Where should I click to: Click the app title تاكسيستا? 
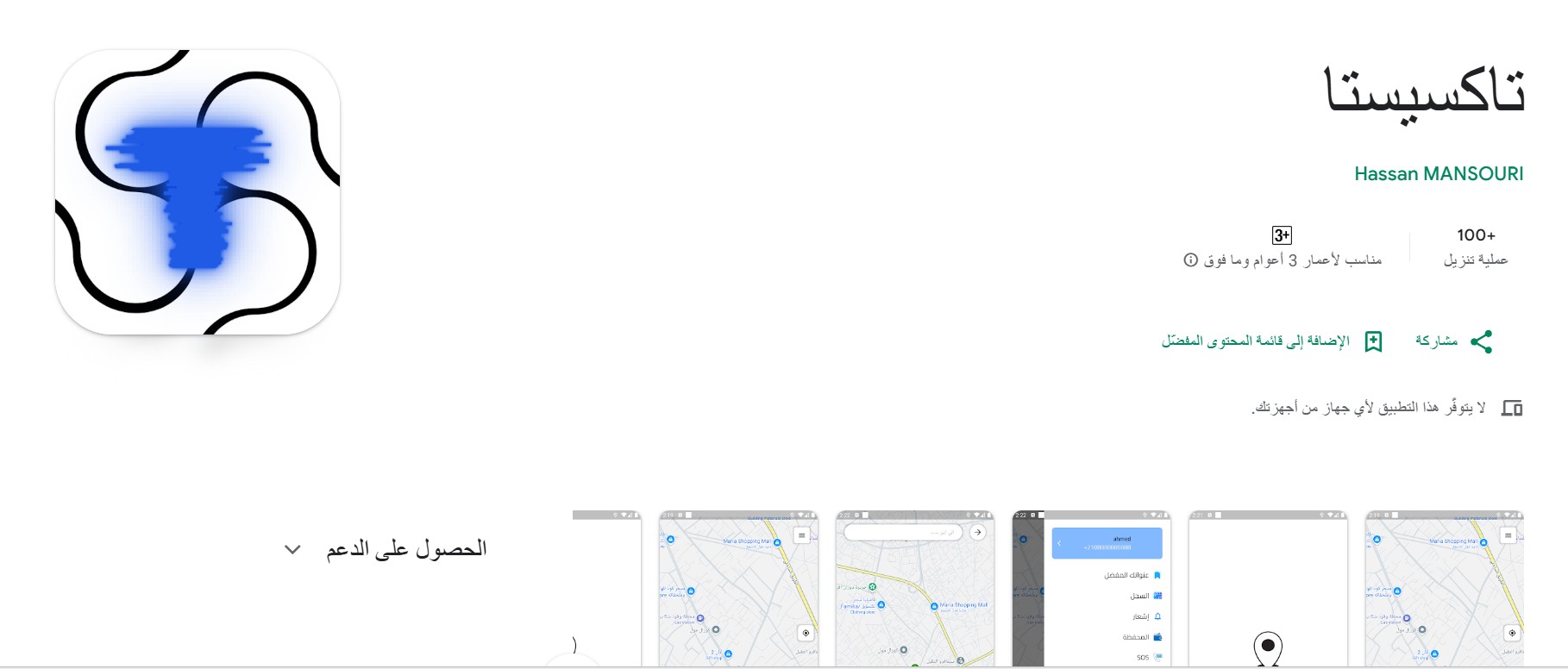[1424, 92]
